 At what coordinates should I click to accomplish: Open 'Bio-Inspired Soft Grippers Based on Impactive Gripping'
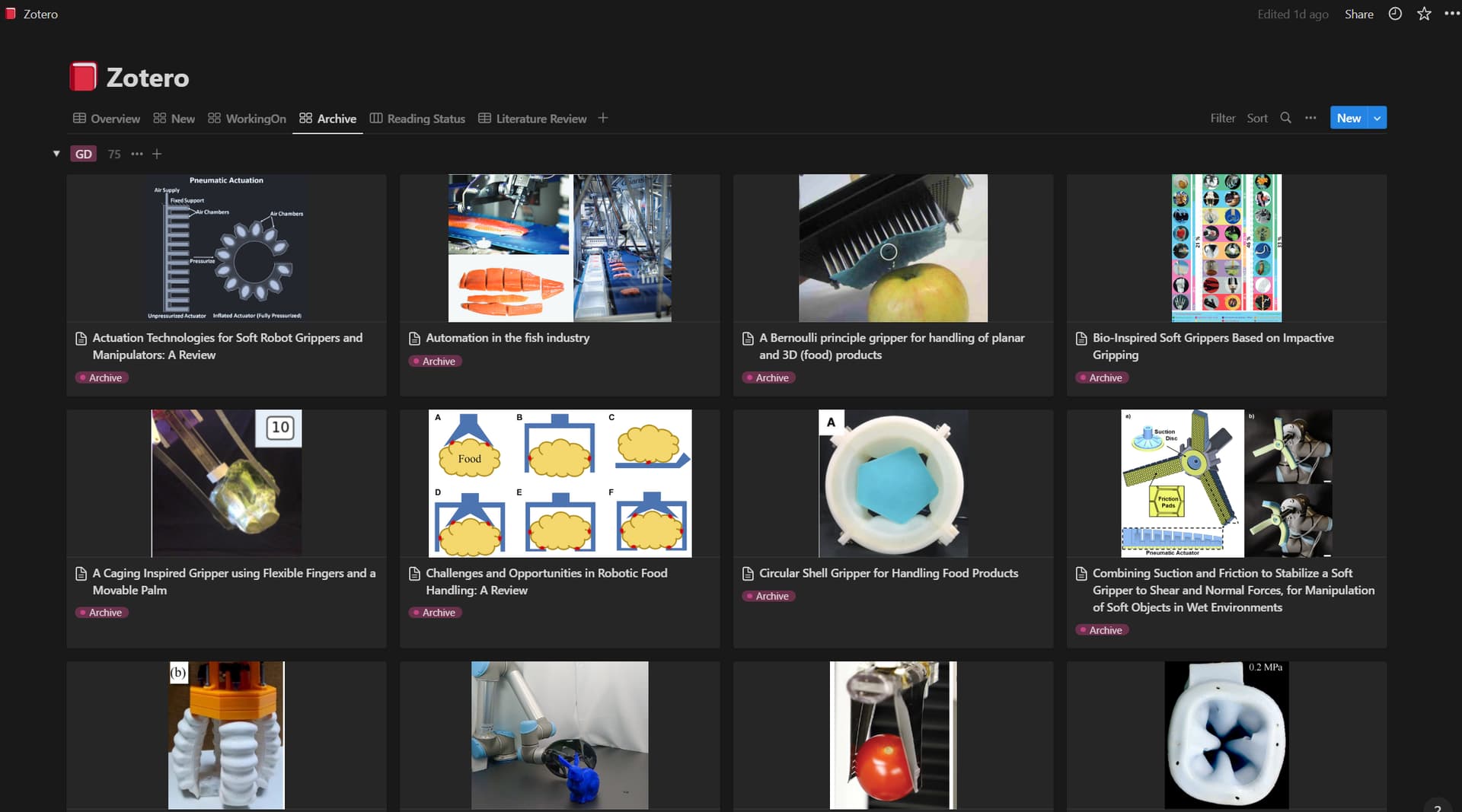(1213, 346)
